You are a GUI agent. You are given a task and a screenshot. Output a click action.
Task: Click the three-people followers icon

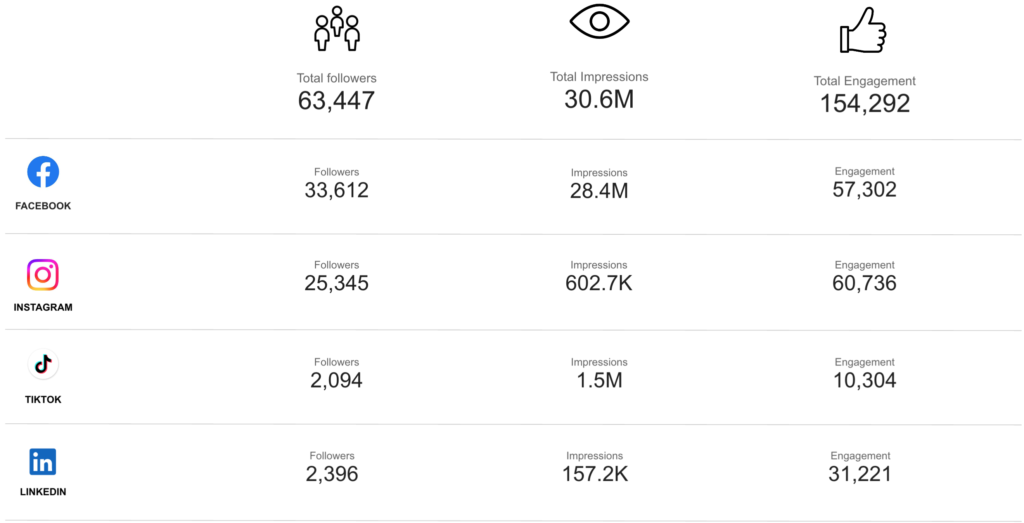coord(337,29)
